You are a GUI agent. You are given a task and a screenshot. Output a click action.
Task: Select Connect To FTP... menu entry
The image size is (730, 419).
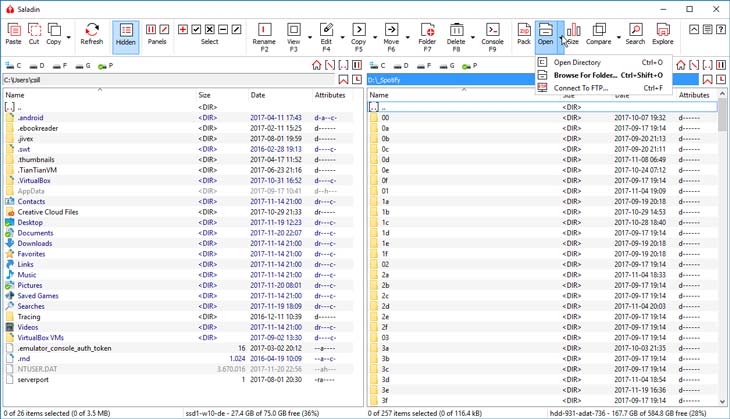click(580, 88)
